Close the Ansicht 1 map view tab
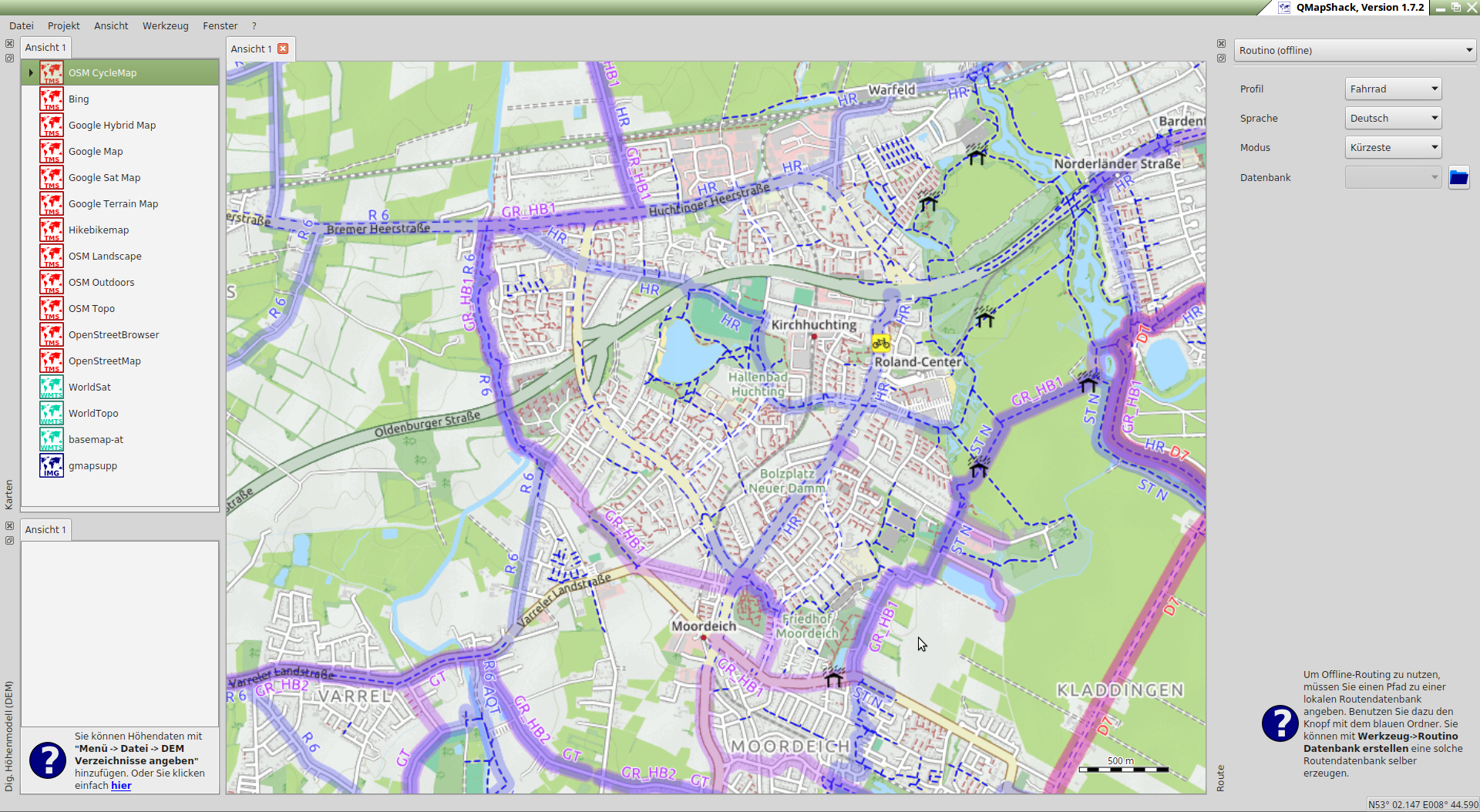1480x812 pixels. click(x=283, y=49)
